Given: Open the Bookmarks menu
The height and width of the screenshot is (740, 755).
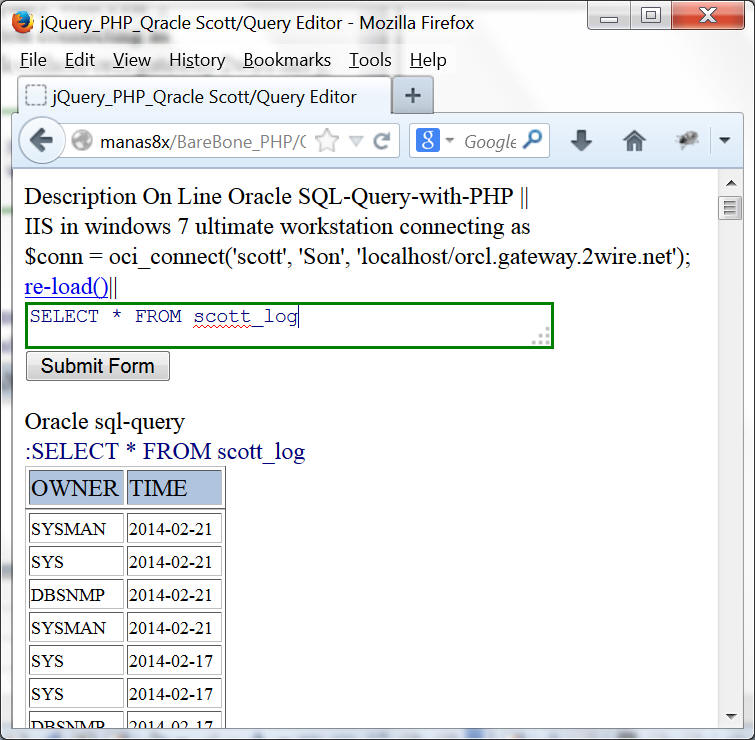Looking at the screenshot, I should tap(287, 60).
